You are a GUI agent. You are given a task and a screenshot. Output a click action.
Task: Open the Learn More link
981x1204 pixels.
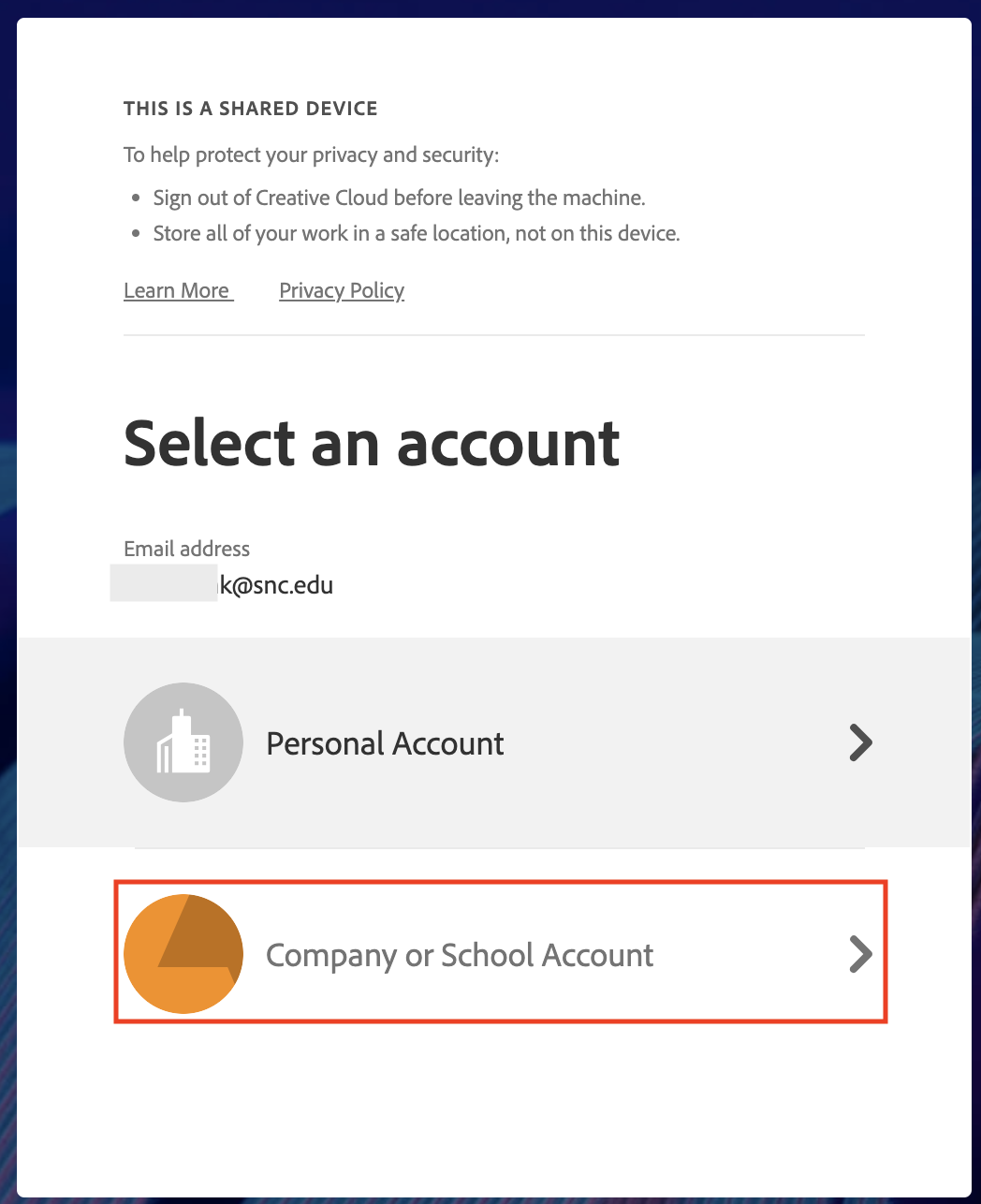coord(177,290)
